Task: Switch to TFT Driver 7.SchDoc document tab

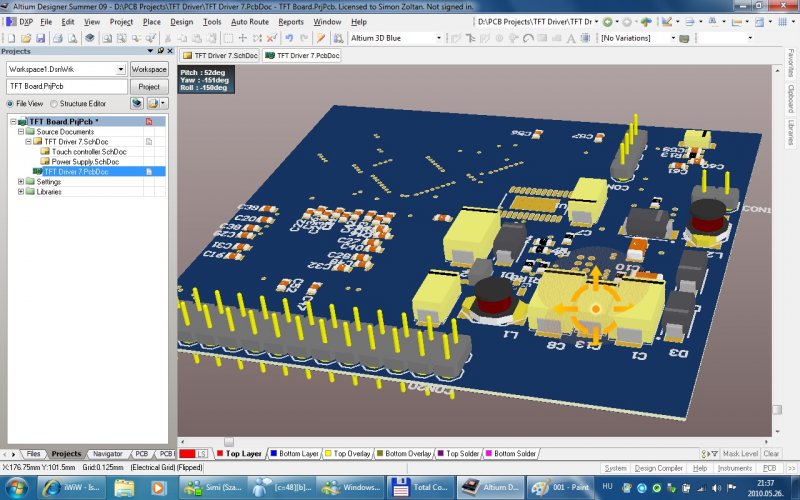Action: tap(220, 56)
